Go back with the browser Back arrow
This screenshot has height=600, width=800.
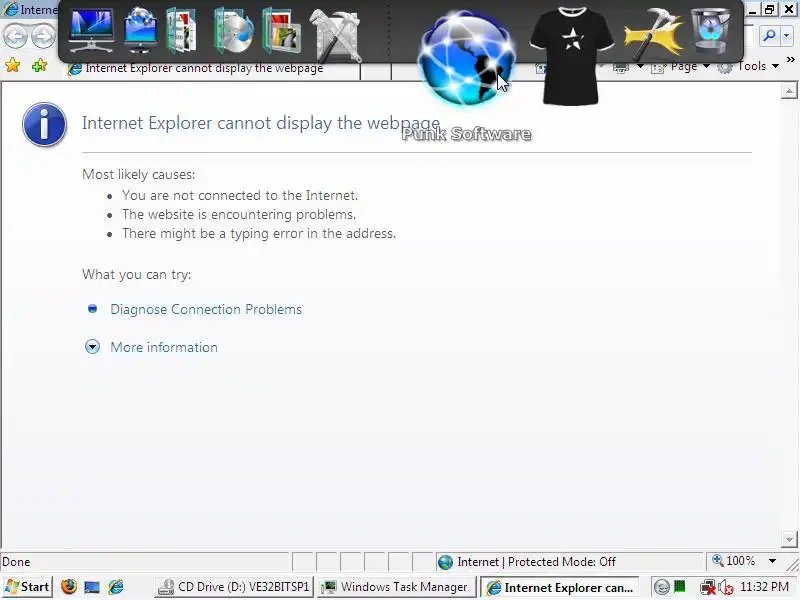coord(15,36)
